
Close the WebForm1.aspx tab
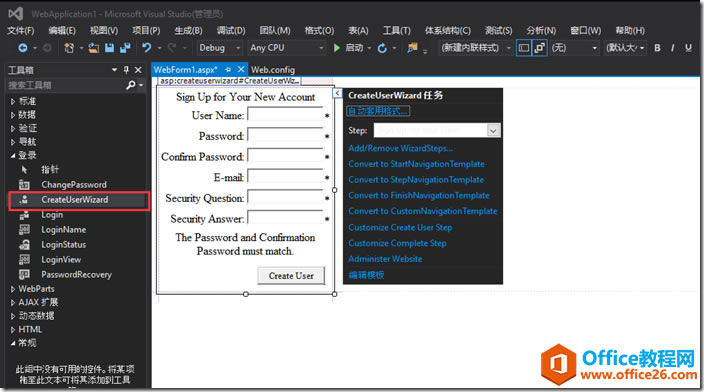[x=241, y=69]
